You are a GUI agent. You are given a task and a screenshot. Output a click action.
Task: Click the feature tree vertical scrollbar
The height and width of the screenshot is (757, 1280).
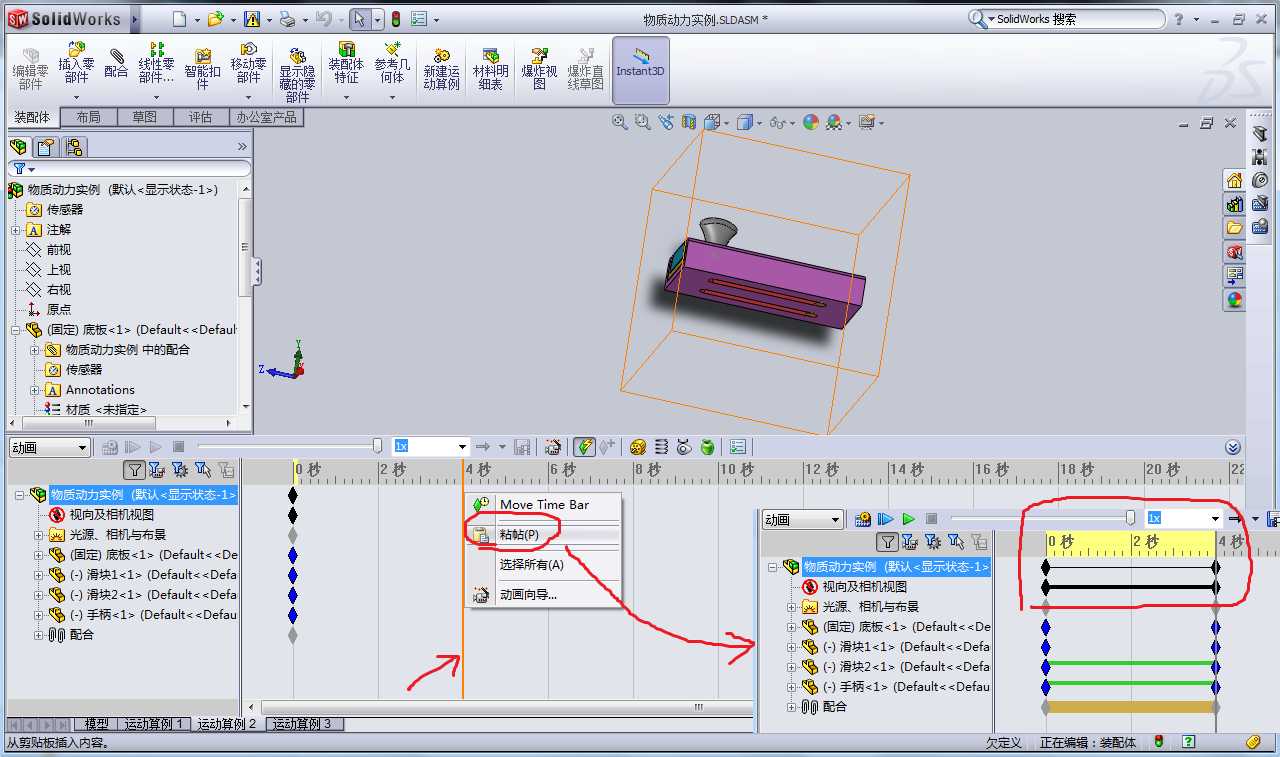coord(245,250)
